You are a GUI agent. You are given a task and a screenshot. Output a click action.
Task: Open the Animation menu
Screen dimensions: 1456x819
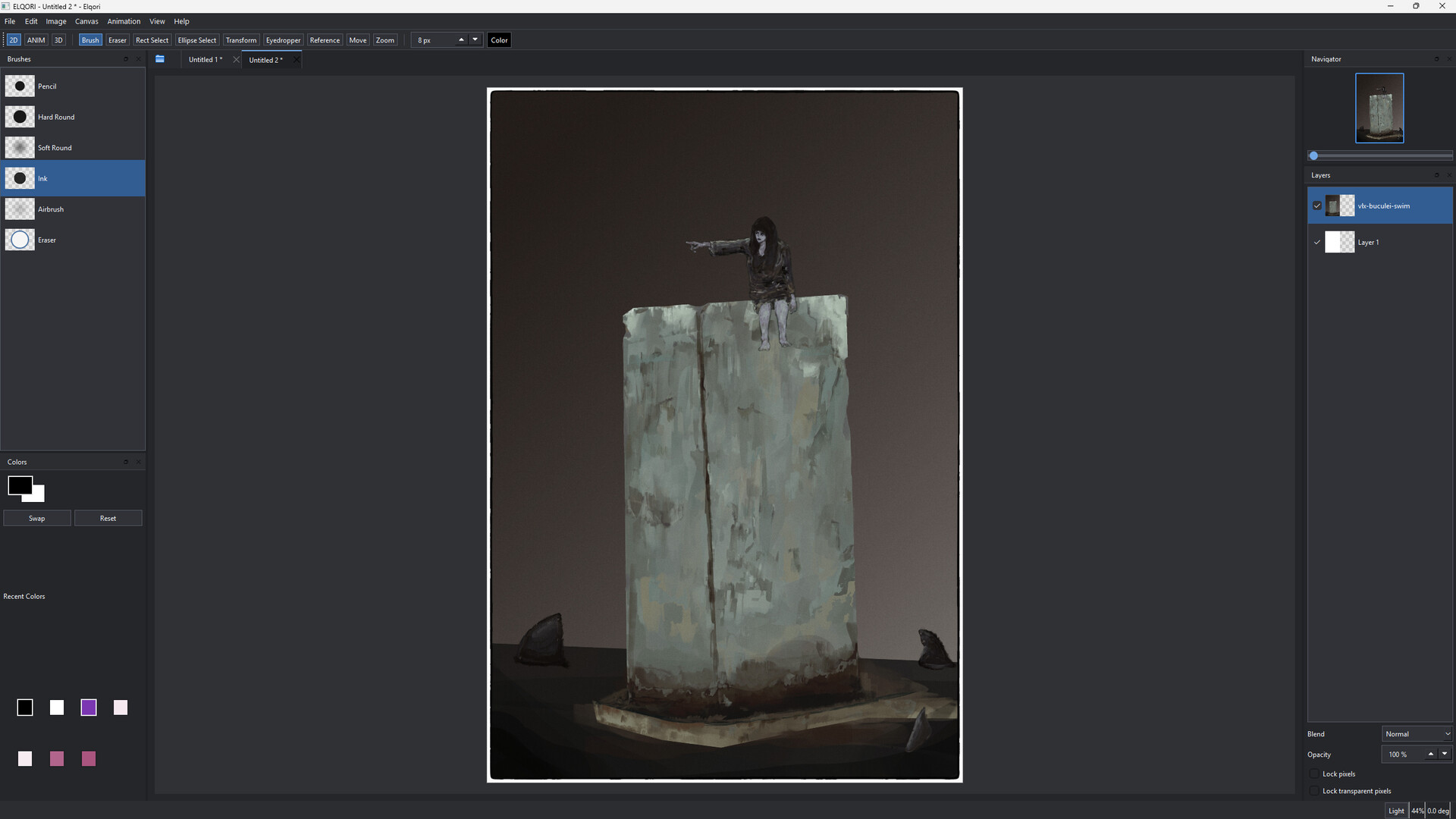(x=124, y=21)
